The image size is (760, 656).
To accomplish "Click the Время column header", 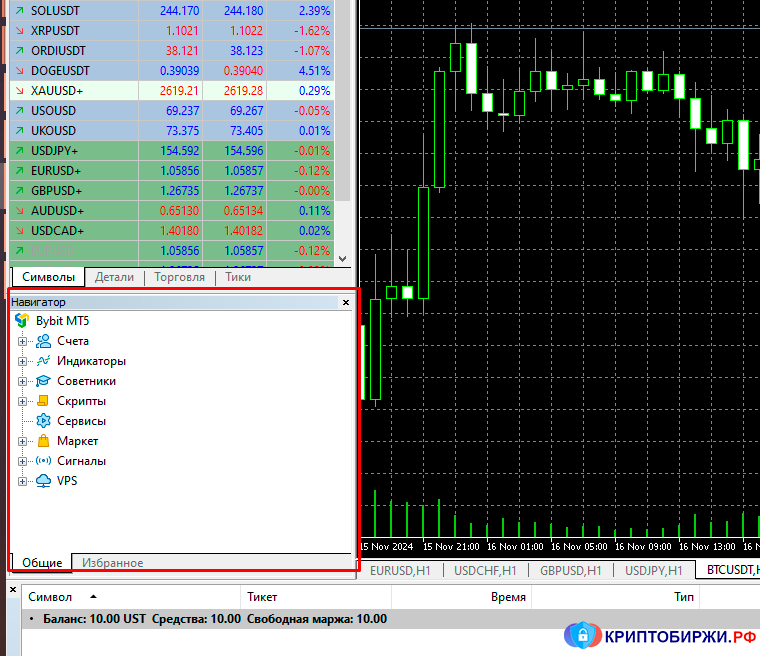I will click(461, 597).
